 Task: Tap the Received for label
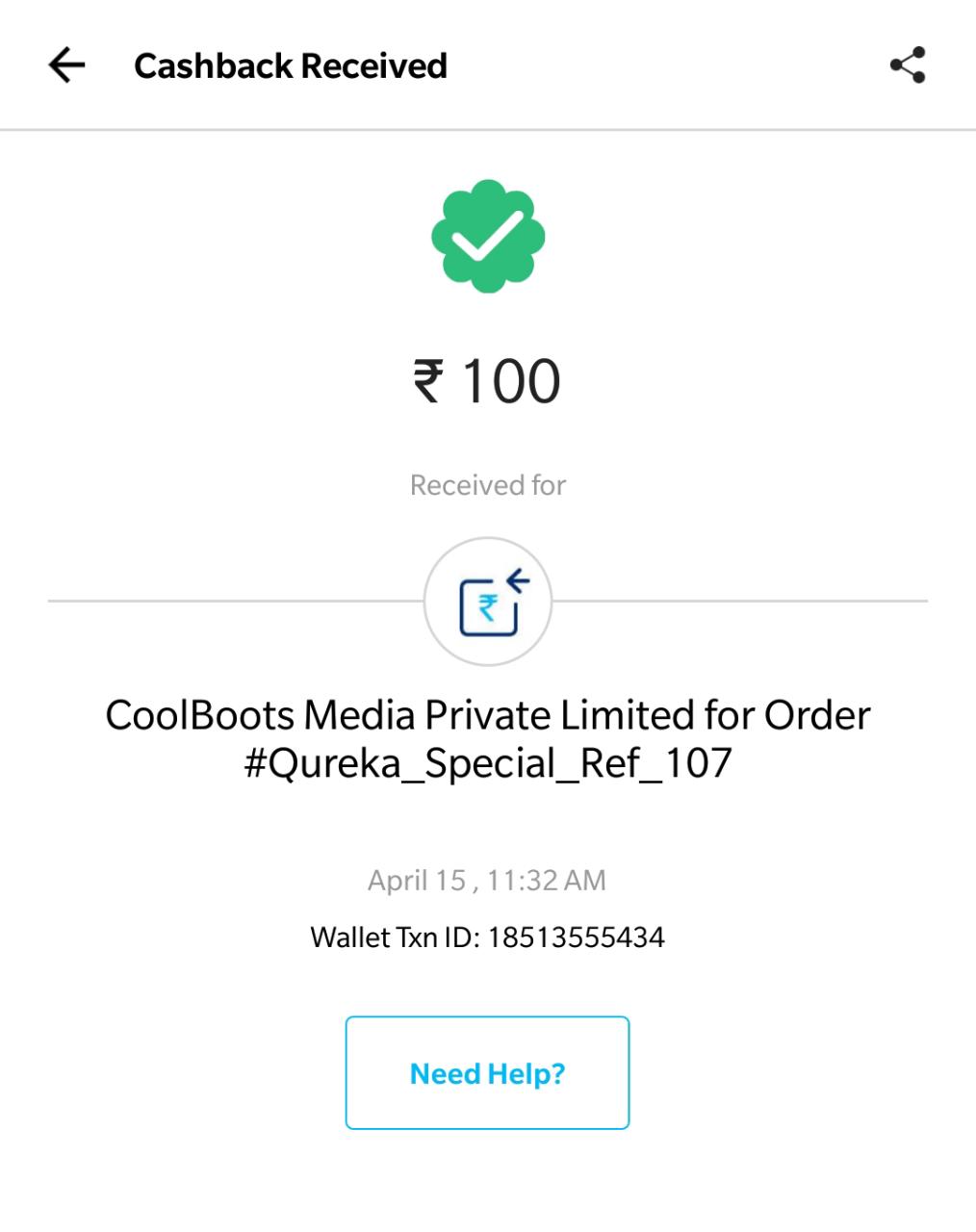point(488,485)
